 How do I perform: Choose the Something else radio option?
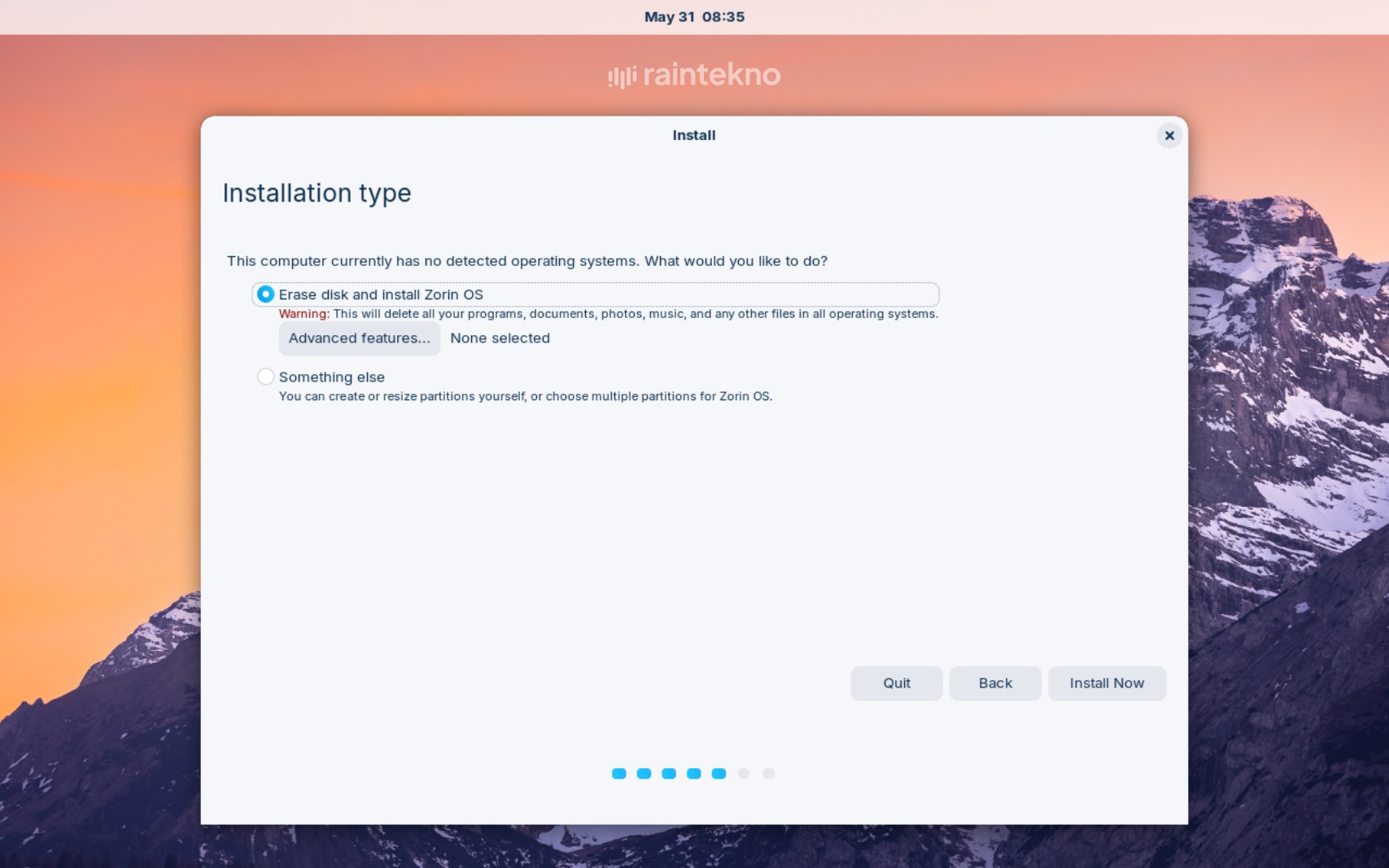coord(265,377)
